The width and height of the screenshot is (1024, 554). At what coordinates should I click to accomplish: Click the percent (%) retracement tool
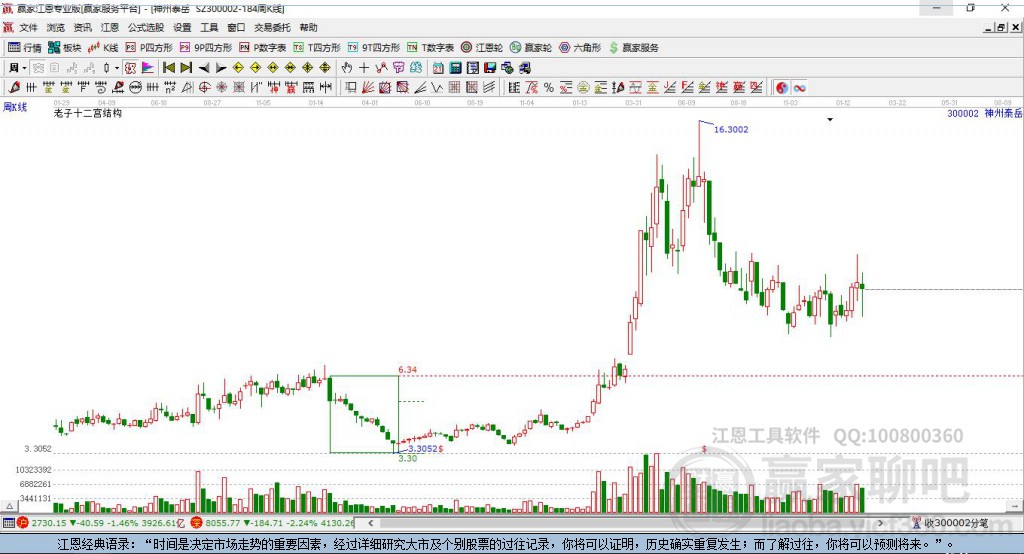(549, 88)
